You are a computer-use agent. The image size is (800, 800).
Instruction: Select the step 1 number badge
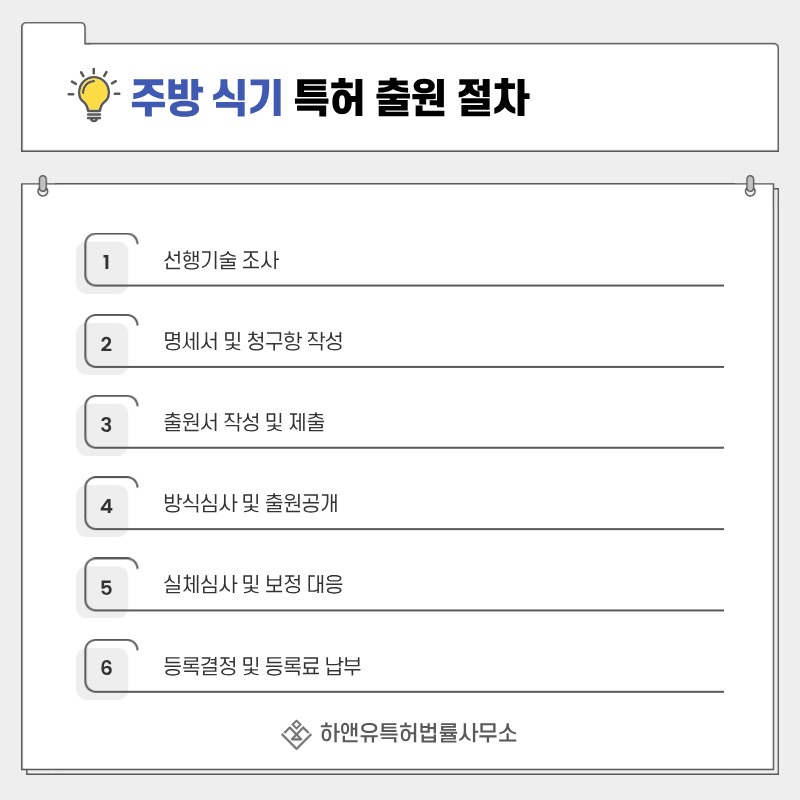(106, 263)
